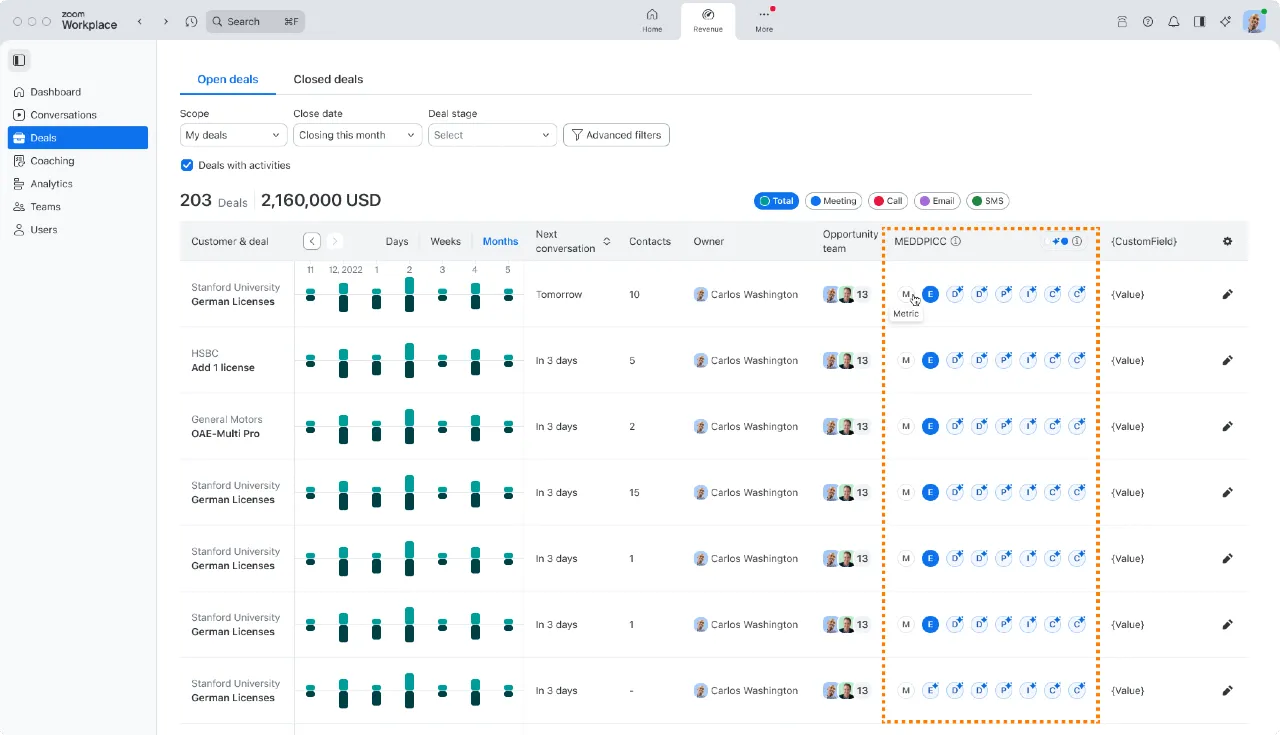
Task: Toggle the Total activity filter
Action: coord(776,201)
